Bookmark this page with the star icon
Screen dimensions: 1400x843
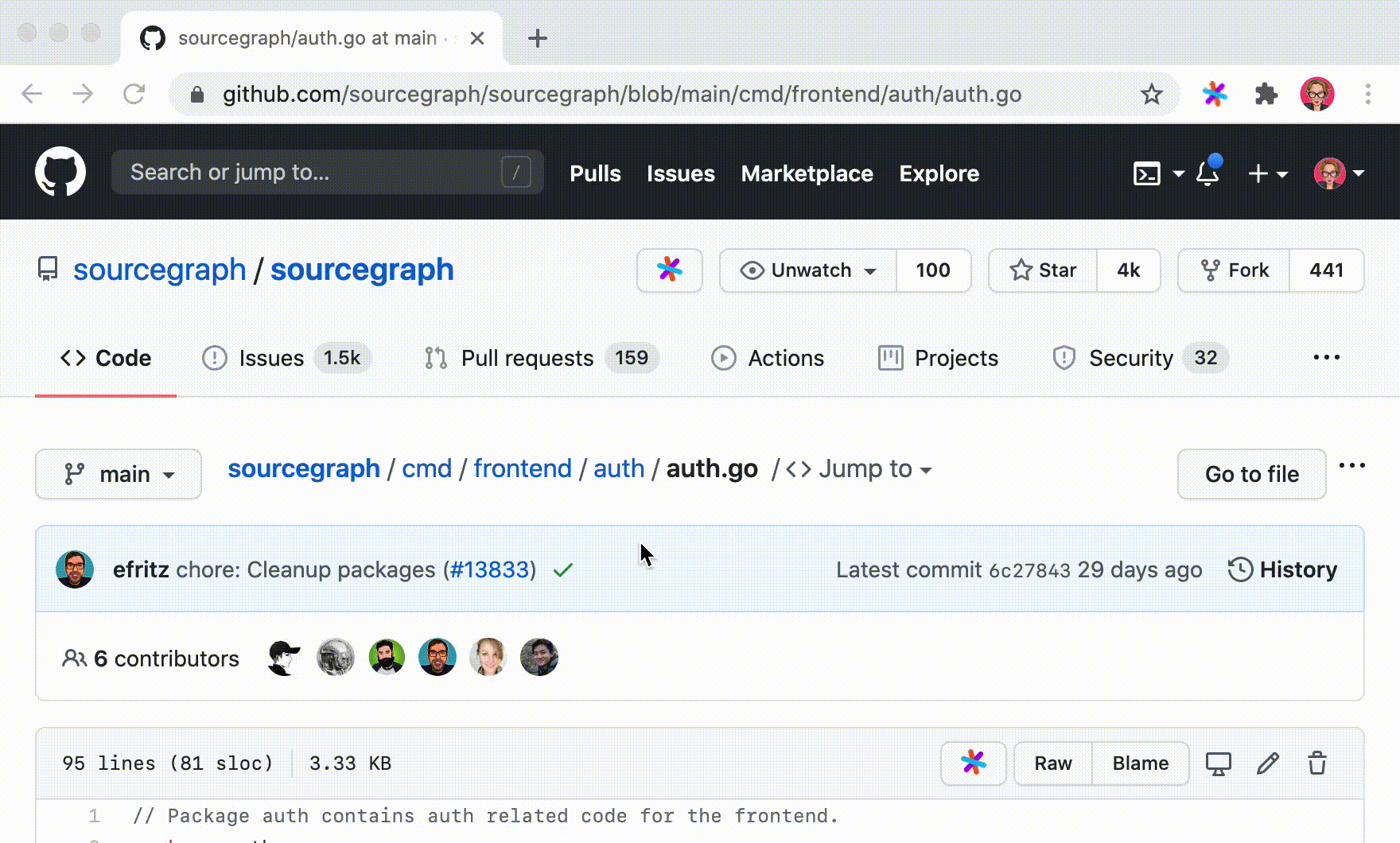click(1151, 94)
